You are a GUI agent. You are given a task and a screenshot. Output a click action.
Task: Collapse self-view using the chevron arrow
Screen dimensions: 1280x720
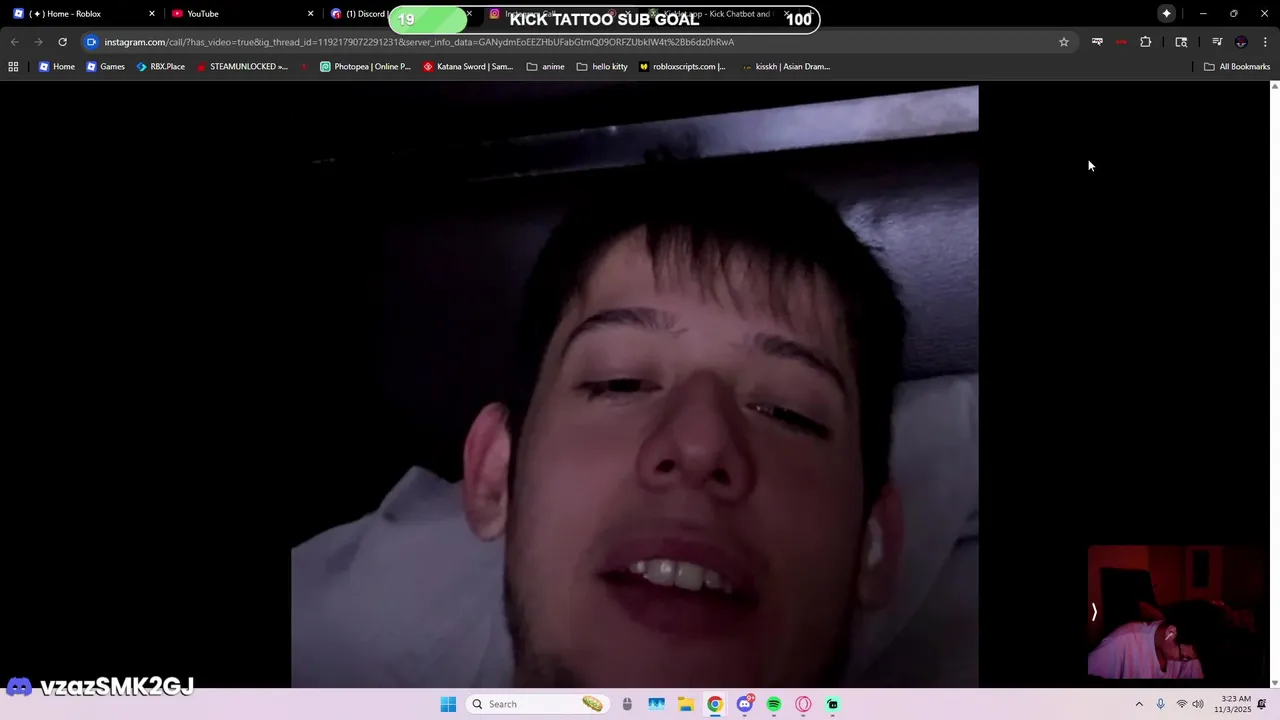pos(1094,612)
